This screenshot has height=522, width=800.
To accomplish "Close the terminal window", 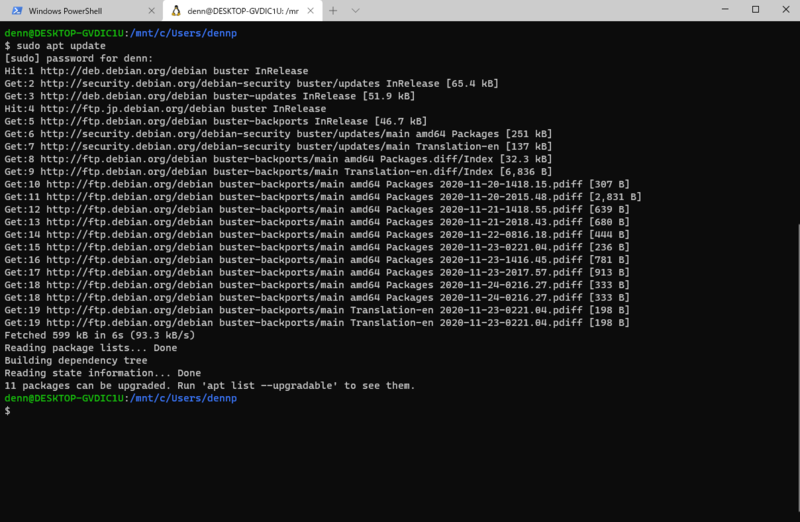I will (x=786, y=9).
